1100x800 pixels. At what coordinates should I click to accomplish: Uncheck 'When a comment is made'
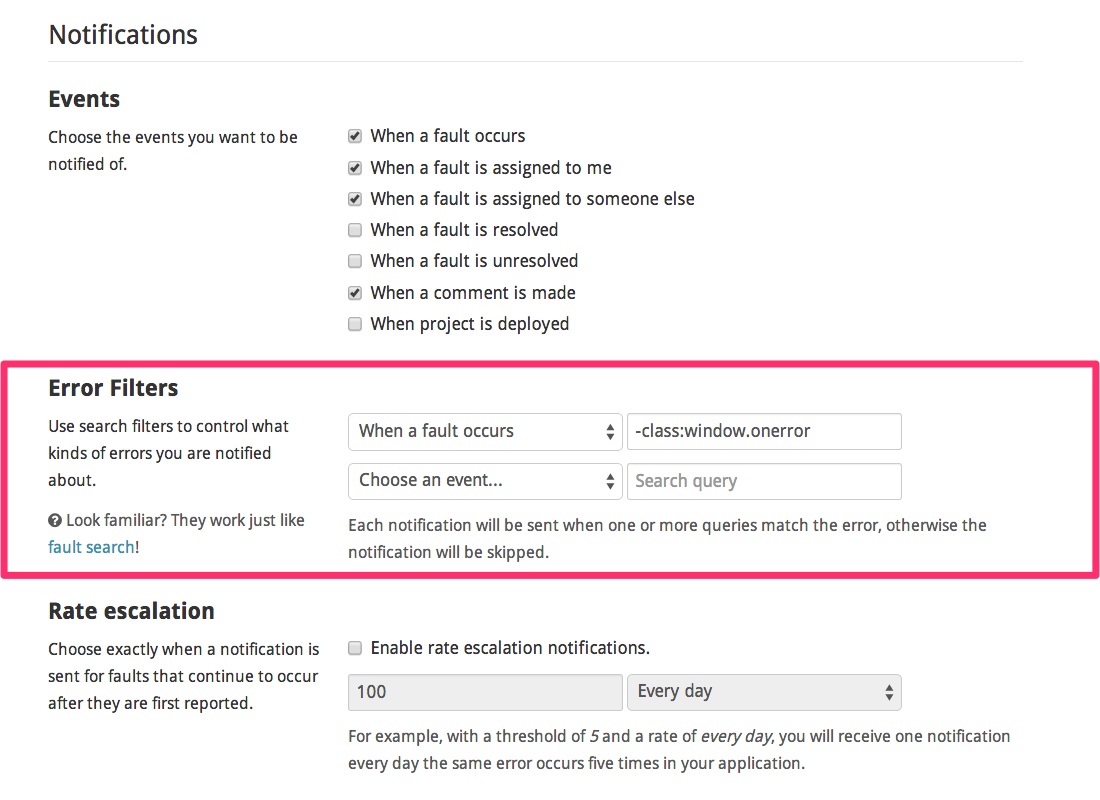(355, 292)
